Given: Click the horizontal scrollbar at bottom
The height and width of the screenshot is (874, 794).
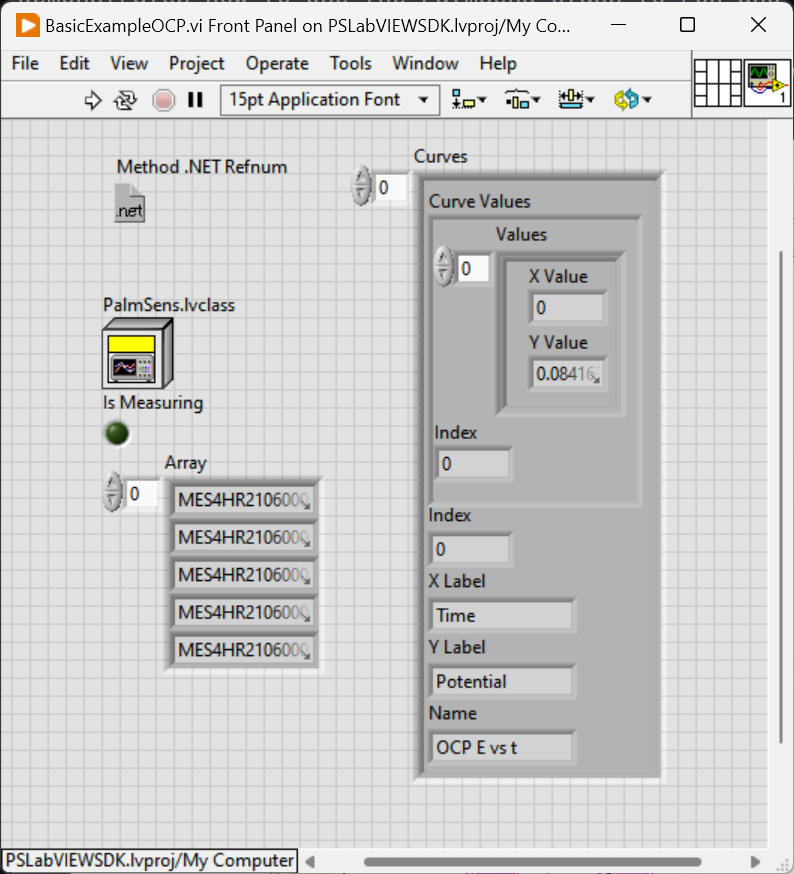Looking at the screenshot, I should (530, 861).
